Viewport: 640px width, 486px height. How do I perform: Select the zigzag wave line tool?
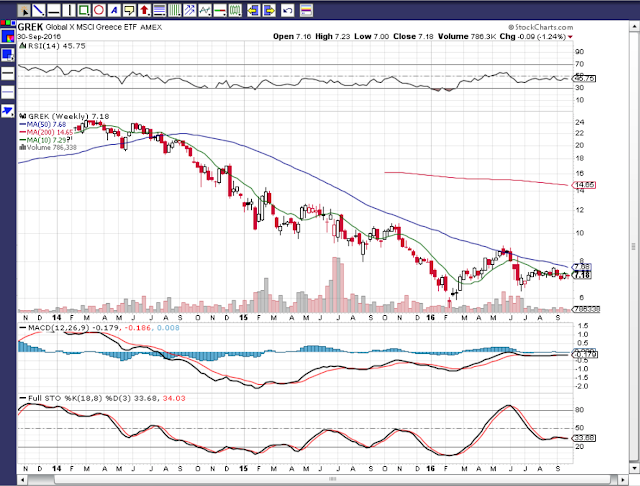click(205, 10)
